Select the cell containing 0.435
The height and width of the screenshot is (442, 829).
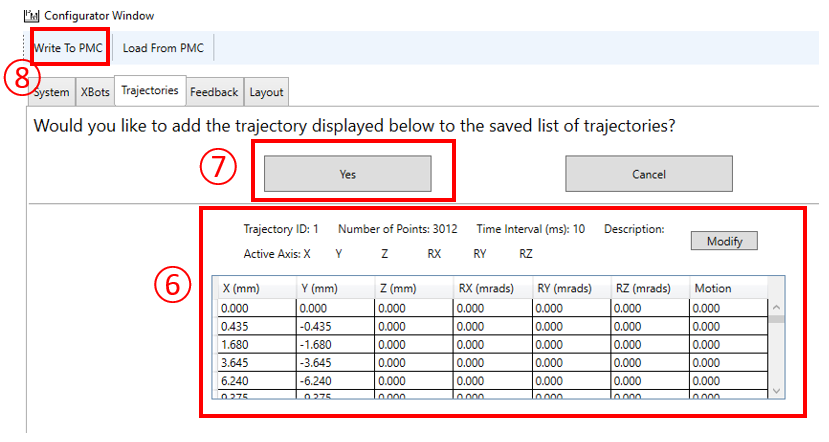pos(256,326)
